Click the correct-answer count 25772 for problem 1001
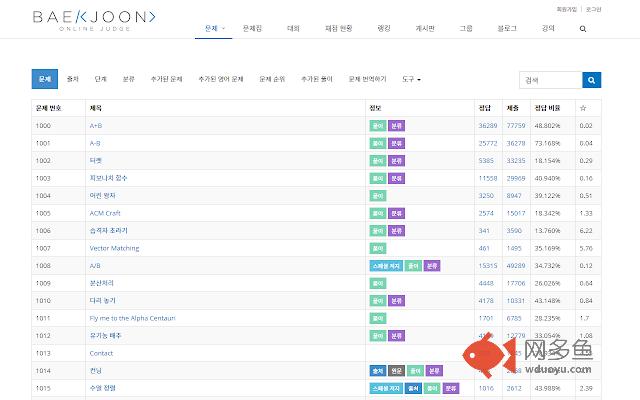This screenshot has width=640, height=400. click(x=488, y=143)
